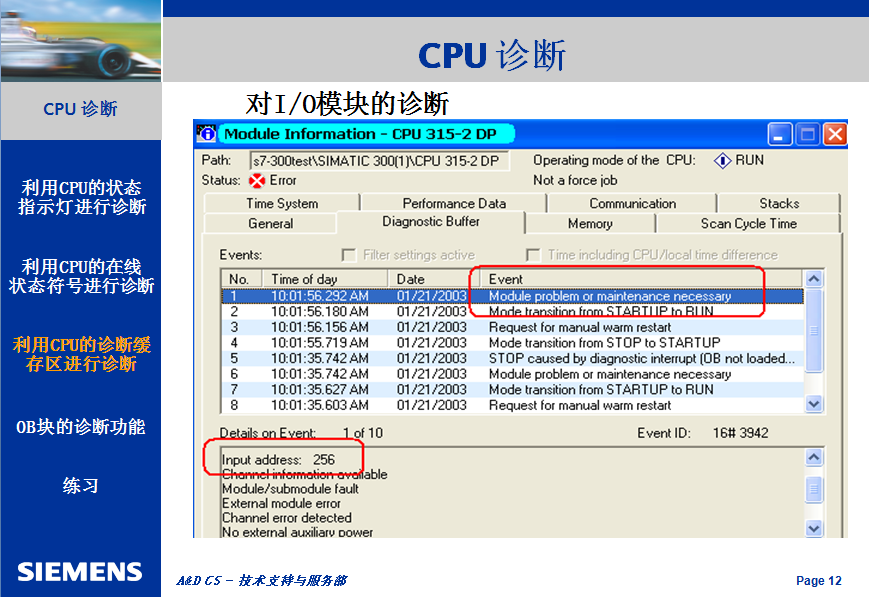Screen dimensions: 869x597
Task: Open OB块的诊断功能 sidebar item
Action: pyautogui.click(x=80, y=427)
